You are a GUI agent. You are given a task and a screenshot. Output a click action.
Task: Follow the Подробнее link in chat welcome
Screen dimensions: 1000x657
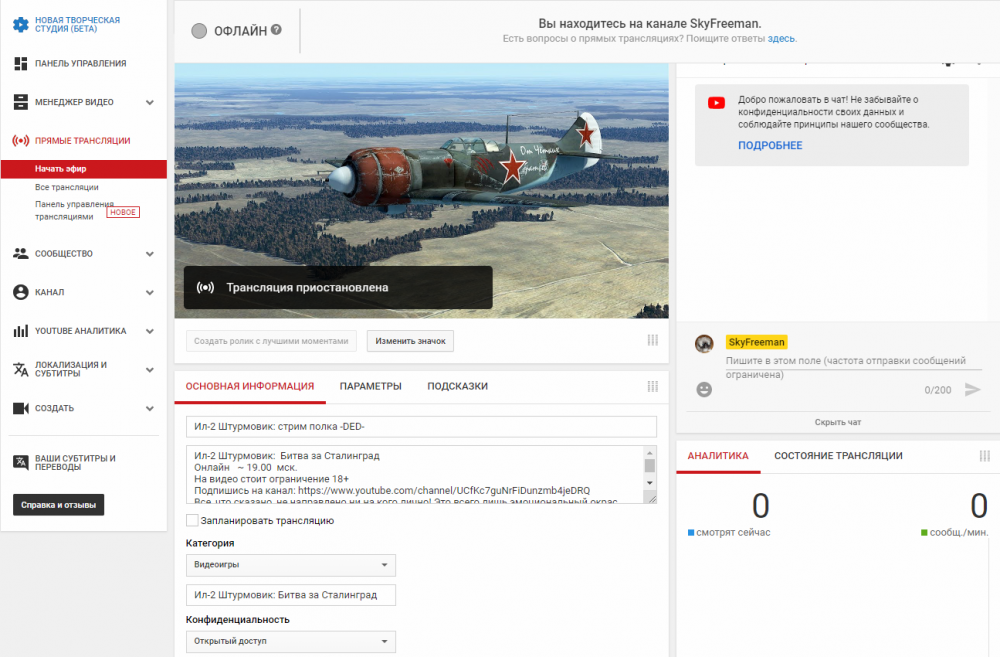[x=770, y=146]
